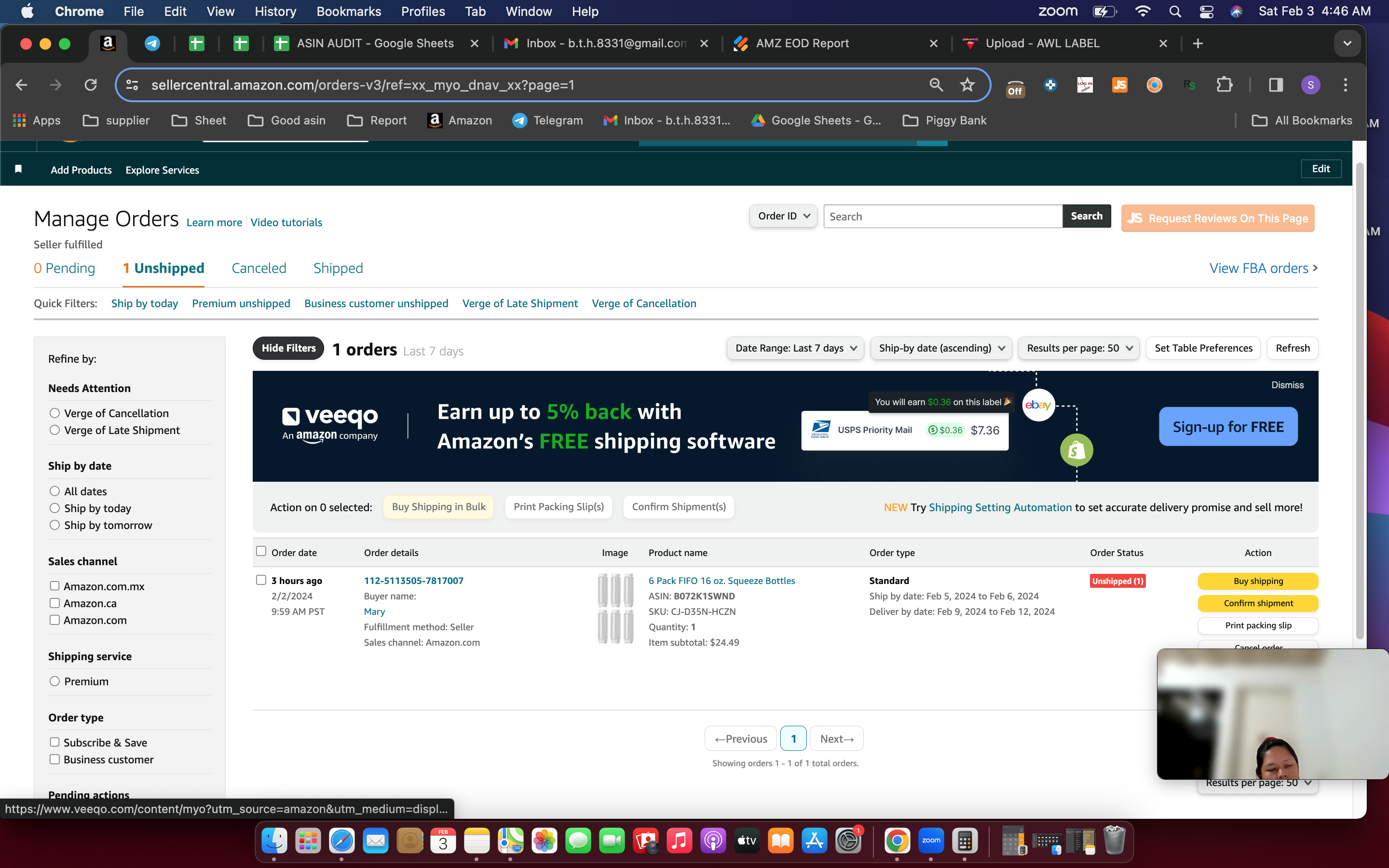This screenshot has width=1389, height=868.
Task: Open the Ship-by date (ascending) sort dropdown
Action: tap(941, 348)
